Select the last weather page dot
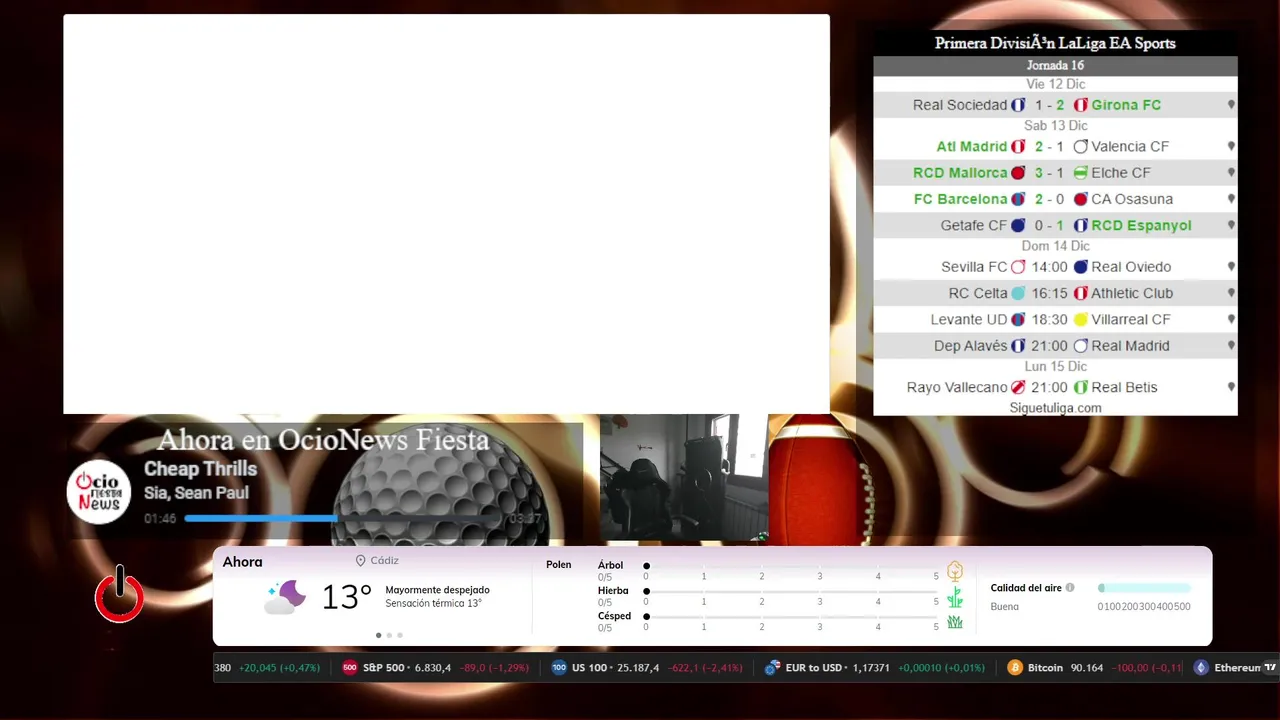Image resolution: width=1280 pixels, height=720 pixels. [400, 635]
